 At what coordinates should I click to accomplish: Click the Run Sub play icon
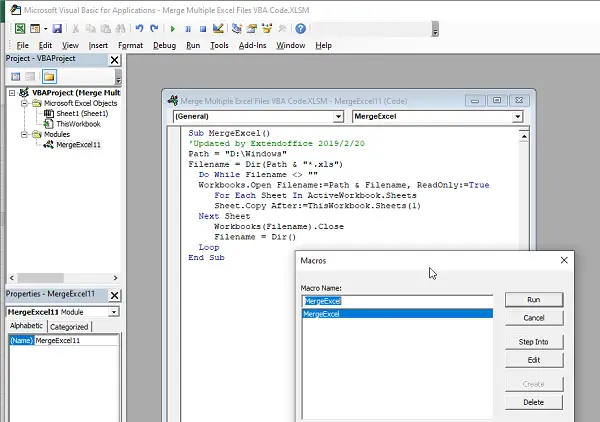click(173, 29)
